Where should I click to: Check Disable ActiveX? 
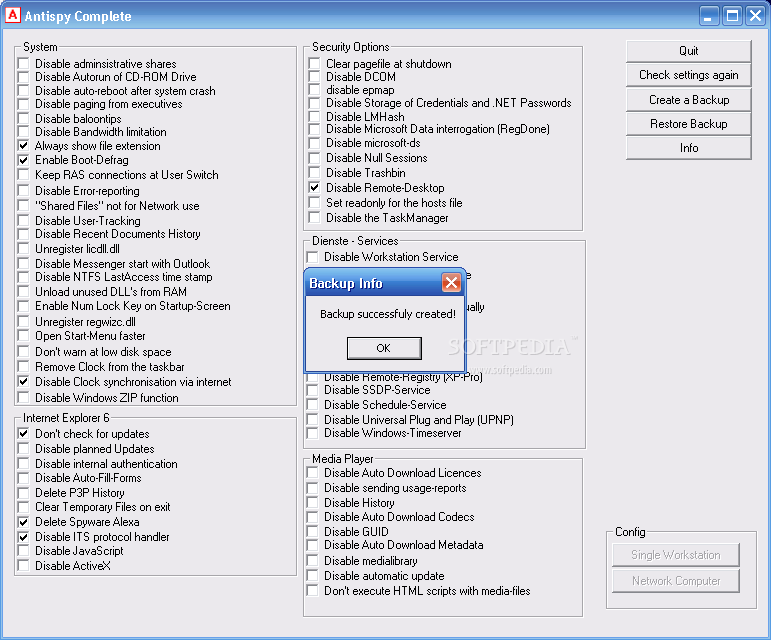(x=23, y=566)
